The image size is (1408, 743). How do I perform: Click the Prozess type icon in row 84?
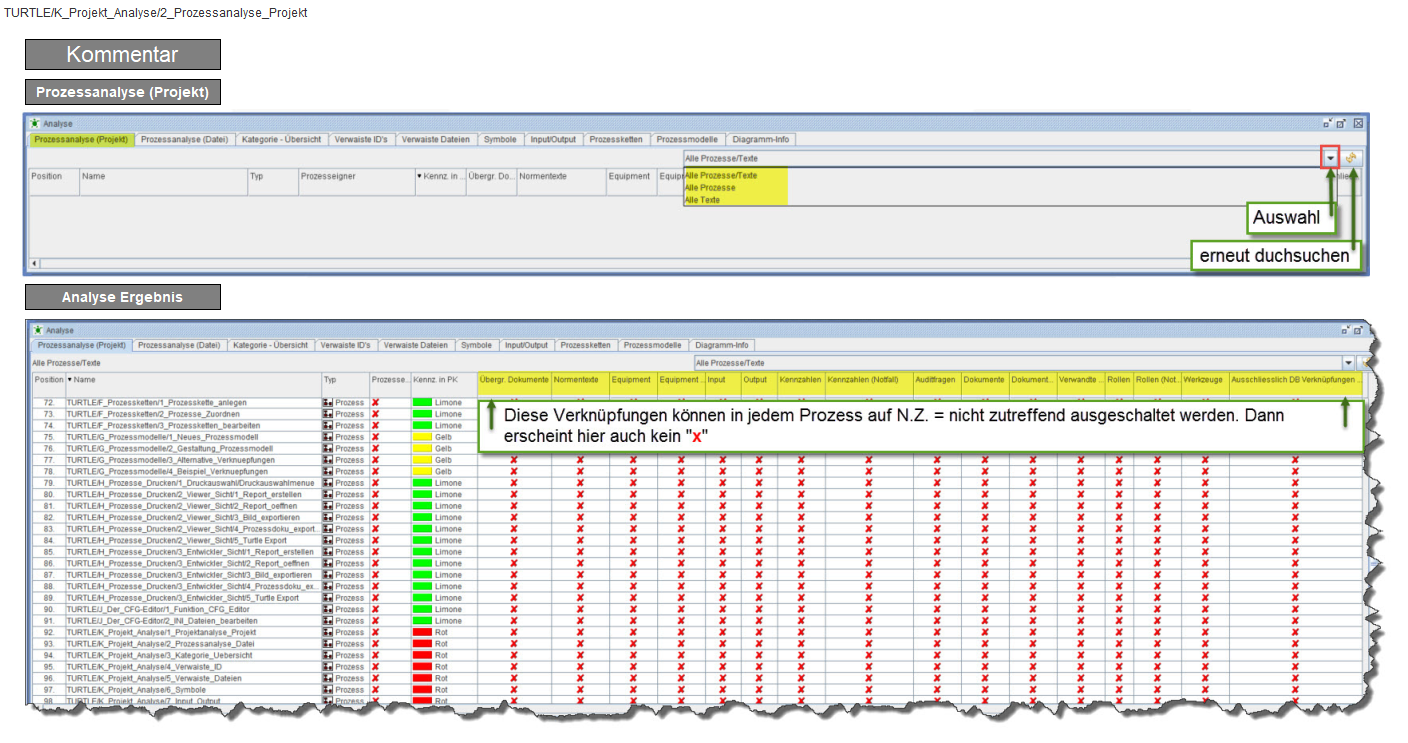pyautogui.click(x=328, y=540)
